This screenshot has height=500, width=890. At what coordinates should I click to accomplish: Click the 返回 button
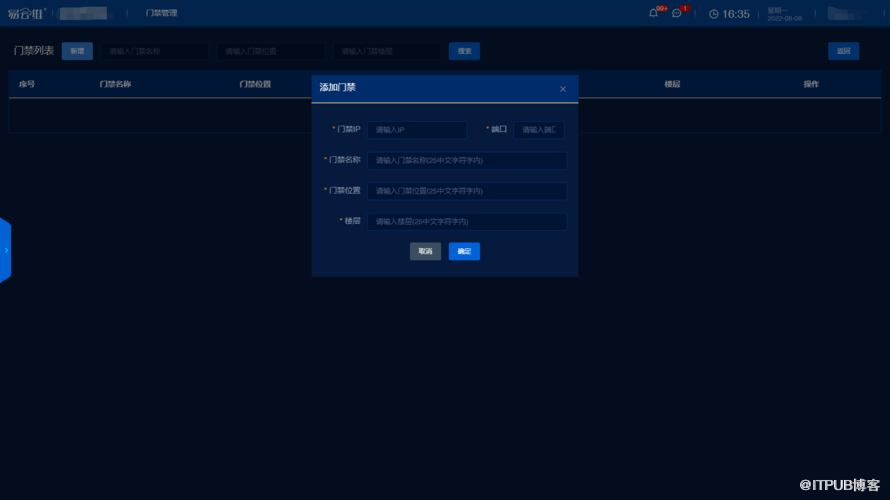tap(843, 51)
